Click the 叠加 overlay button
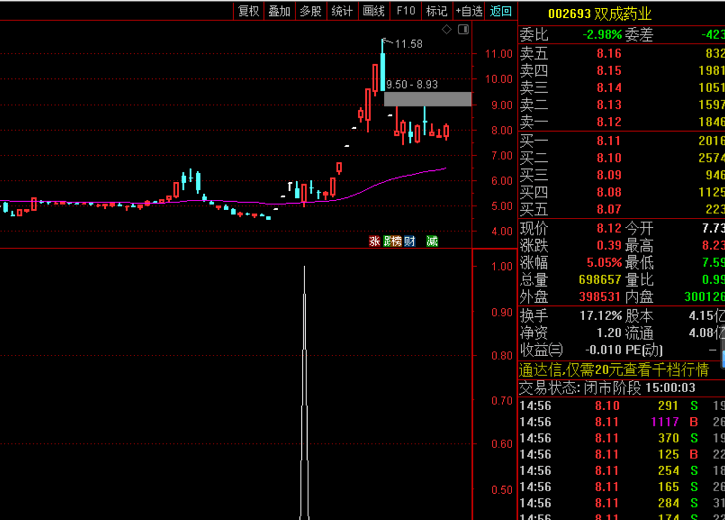Image resolution: width=725 pixels, height=520 pixels. point(279,11)
